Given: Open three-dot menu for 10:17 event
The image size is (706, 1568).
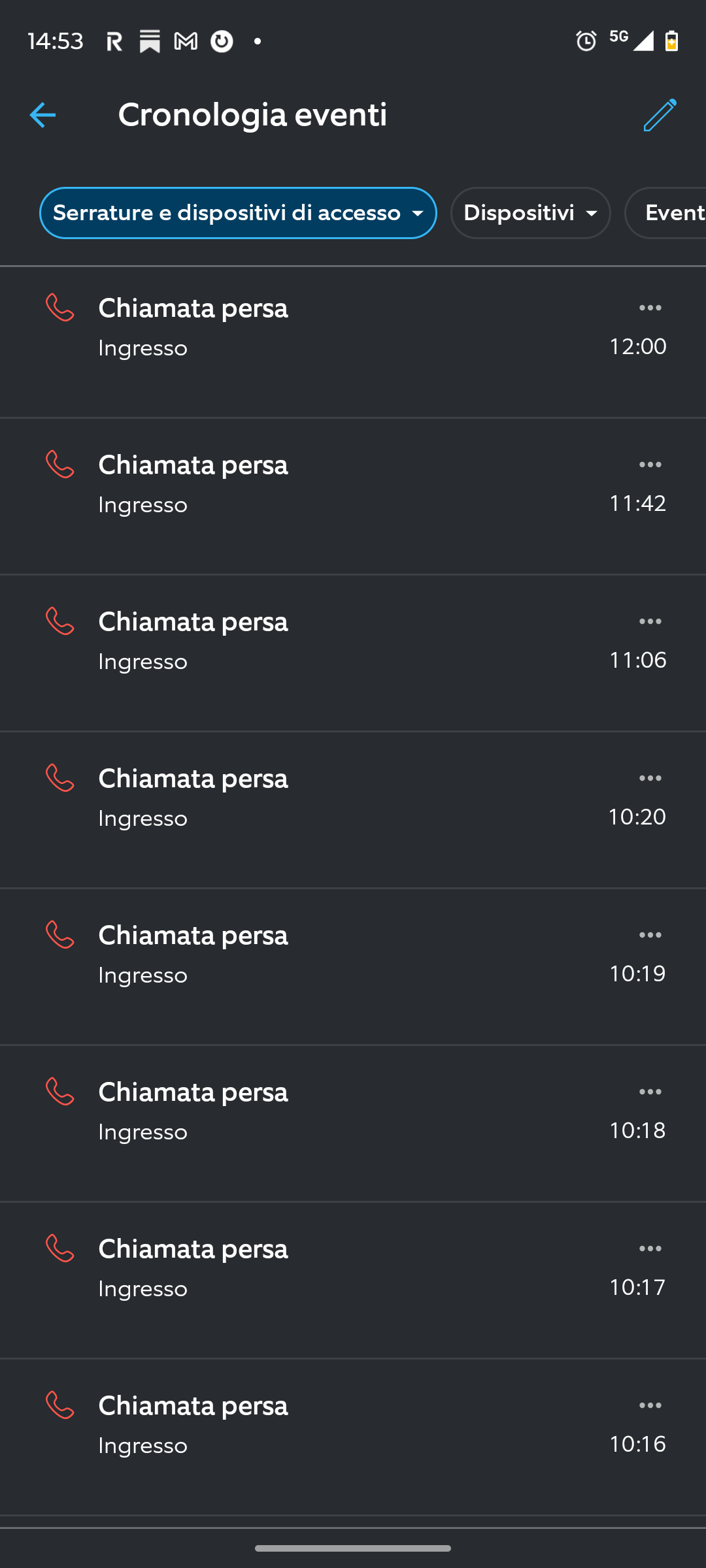Looking at the screenshot, I should click(650, 1249).
